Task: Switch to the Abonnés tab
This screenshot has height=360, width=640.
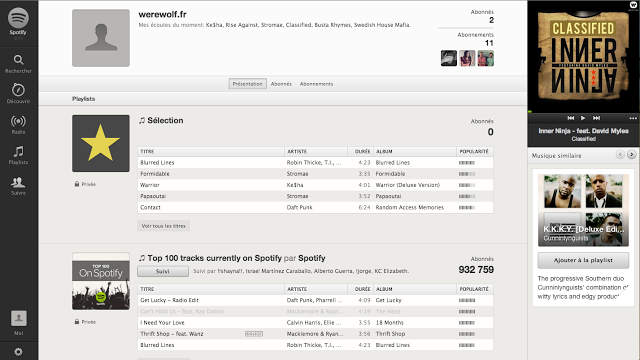Action: pyautogui.click(x=281, y=84)
